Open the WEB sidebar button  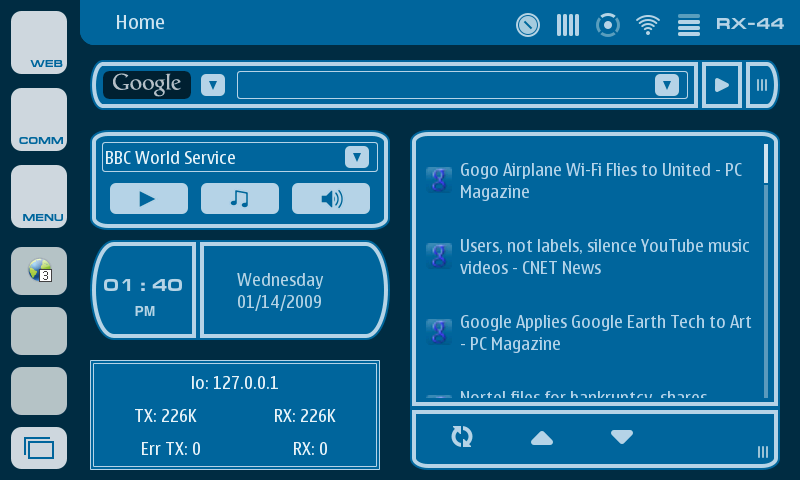39,43
